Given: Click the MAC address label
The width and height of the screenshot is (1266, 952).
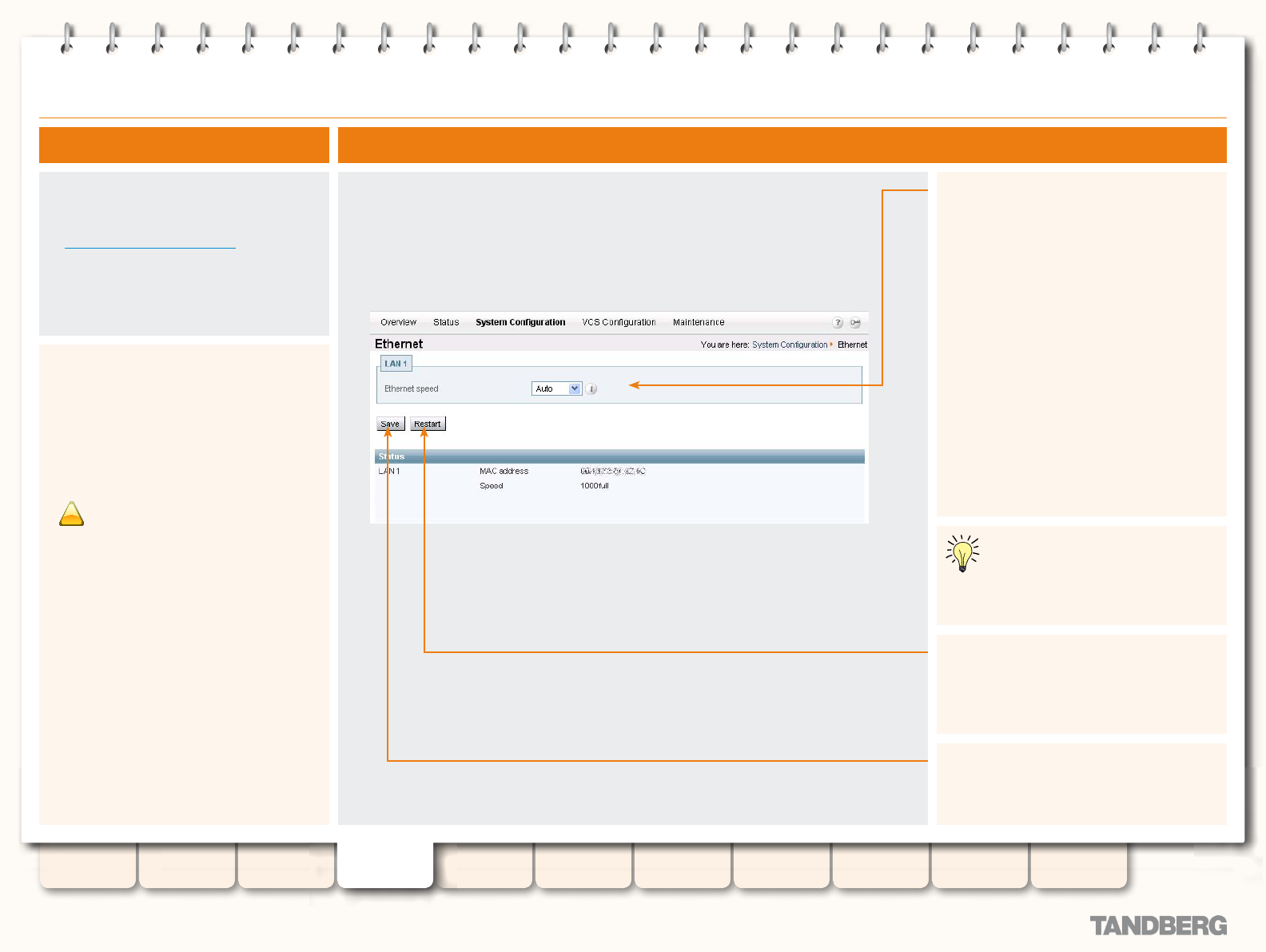Looking at the screenshot, I should pyautogui.click(x=504, y=472).
